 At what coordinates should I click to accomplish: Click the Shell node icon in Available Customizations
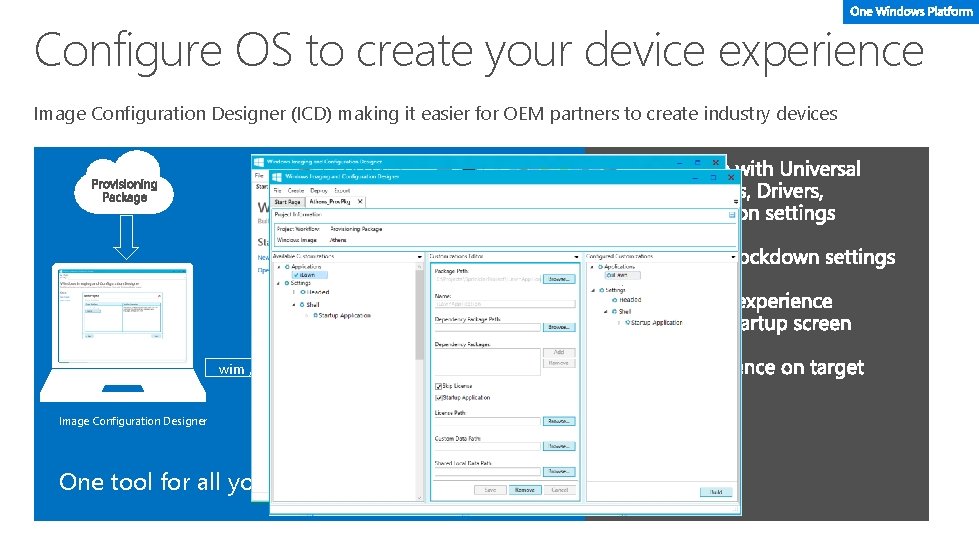[302, 305]
